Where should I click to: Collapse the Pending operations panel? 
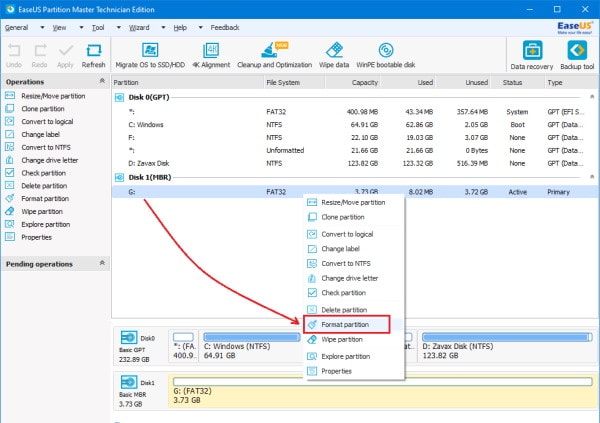[102, 263]
